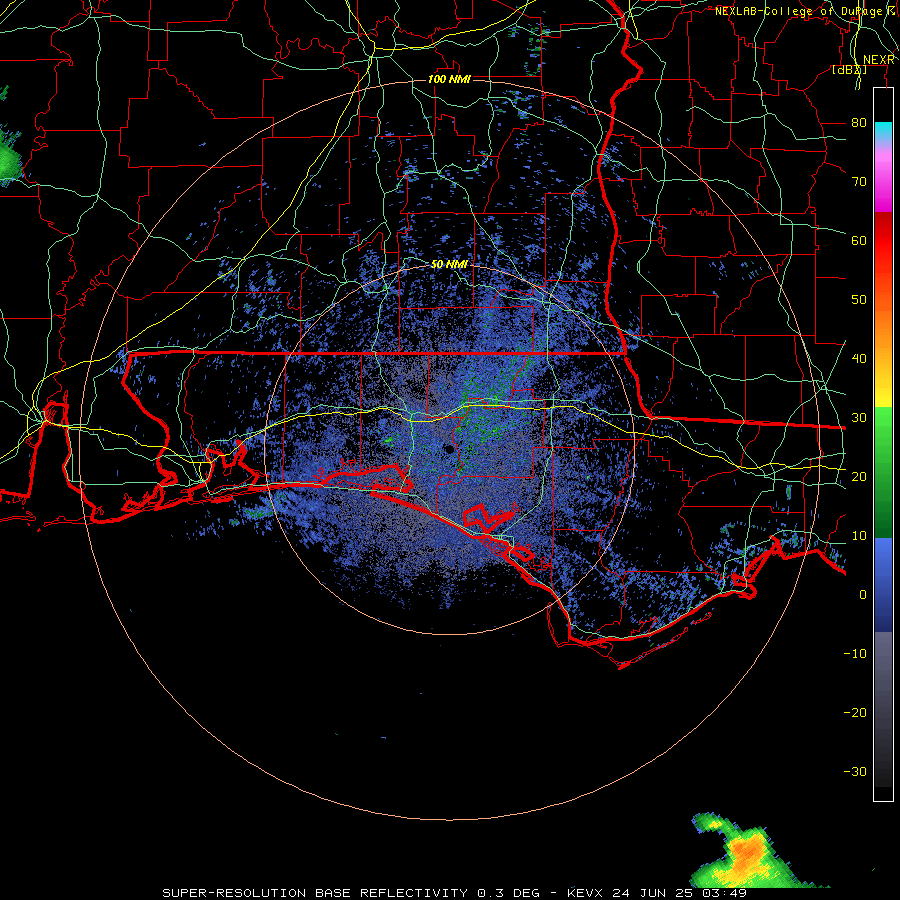Click the 40 value on the scale
Screen dimensions: 900x900
pyautogui.click(x=859, y=359)
